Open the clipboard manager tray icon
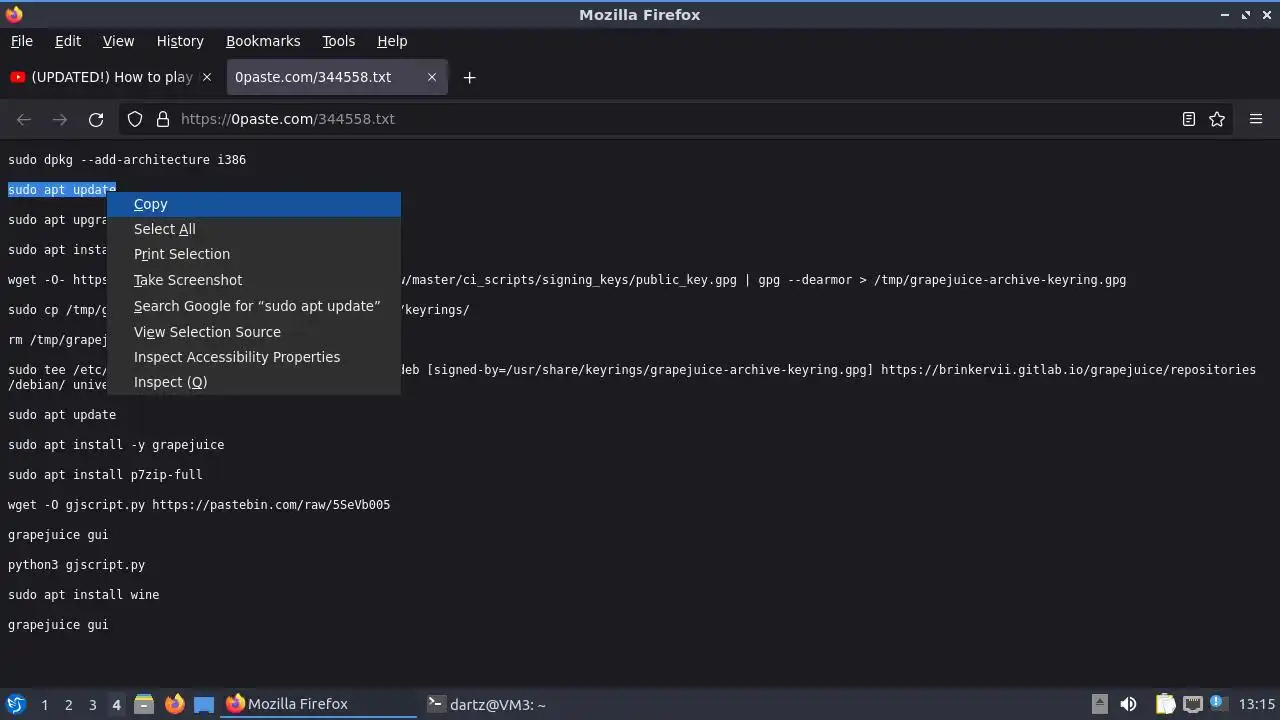The image size is (1280, 720). [x=1166, y=704]
